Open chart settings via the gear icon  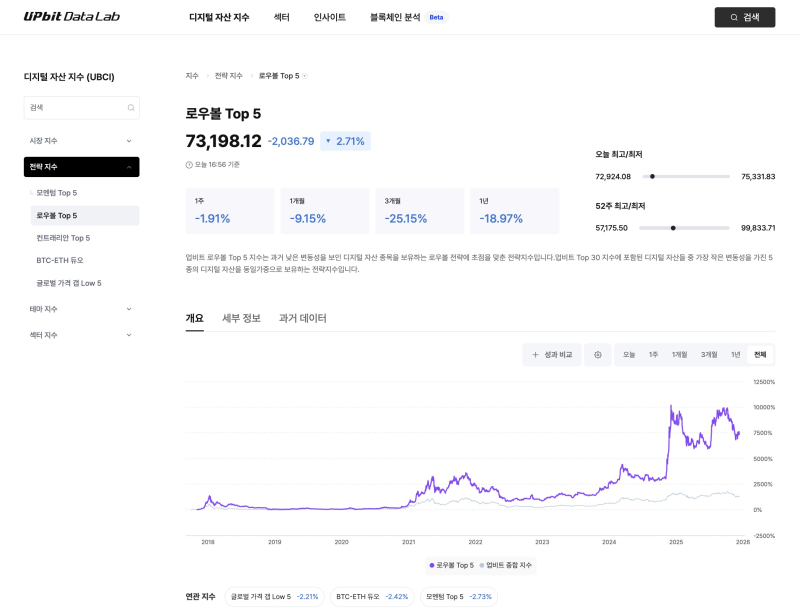tap(598, 354)
